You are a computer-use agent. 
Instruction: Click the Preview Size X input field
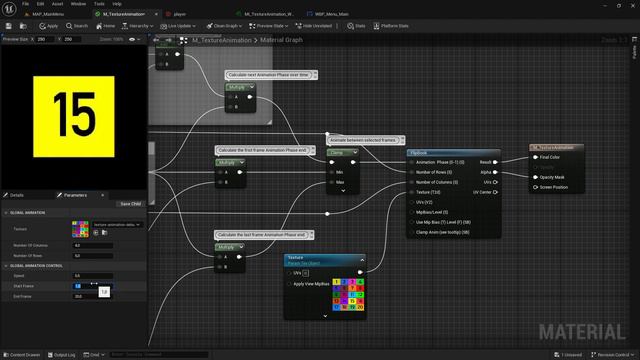(45, 39)
